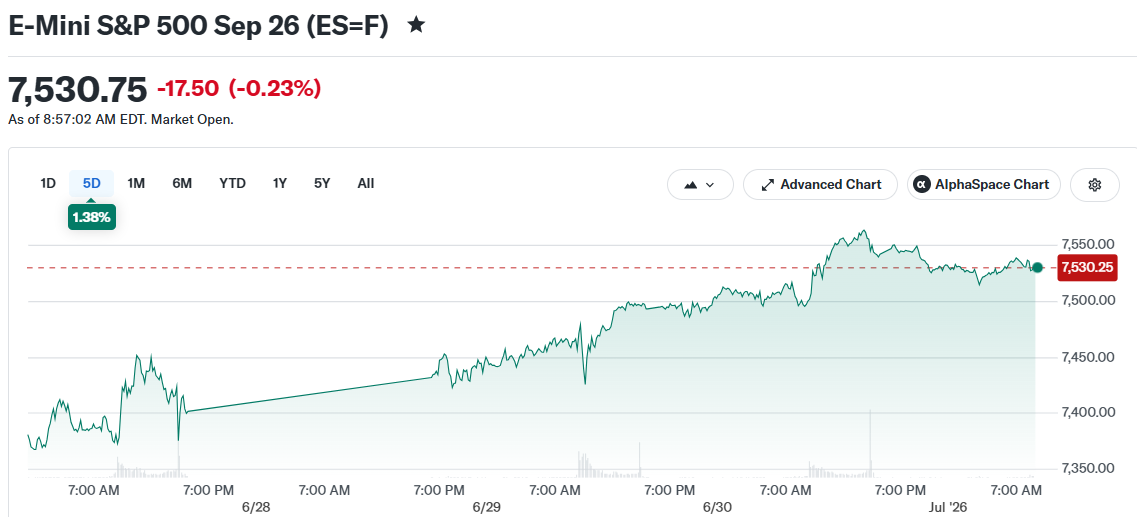This screenshot has height=517, width=1137.
Task: Switch to the 6M range
Action: (x=182, y=183)
